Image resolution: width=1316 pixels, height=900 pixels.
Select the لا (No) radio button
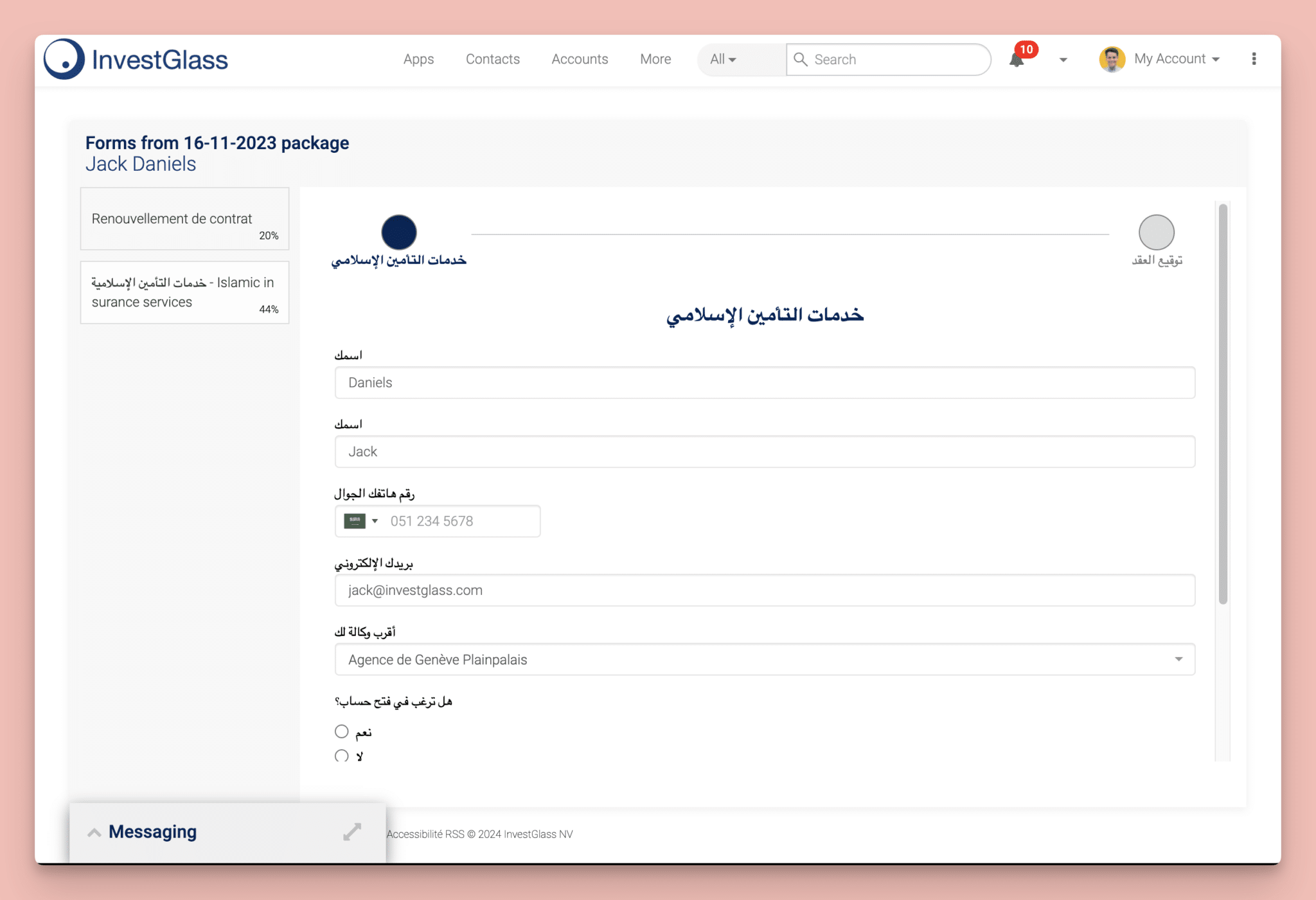[x=340, y=755]
